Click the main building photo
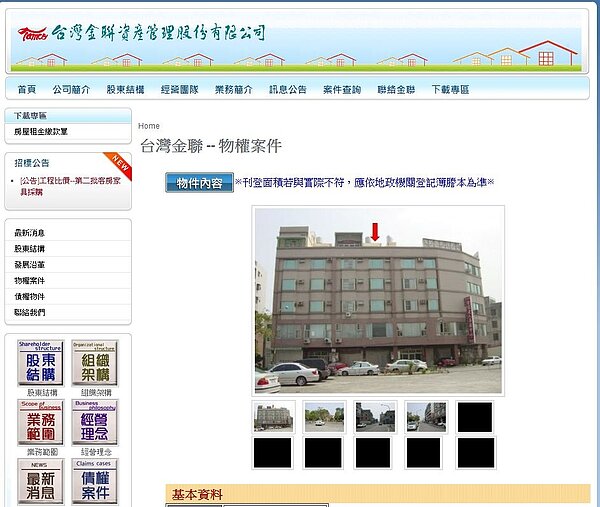 (x=378, y=301)
